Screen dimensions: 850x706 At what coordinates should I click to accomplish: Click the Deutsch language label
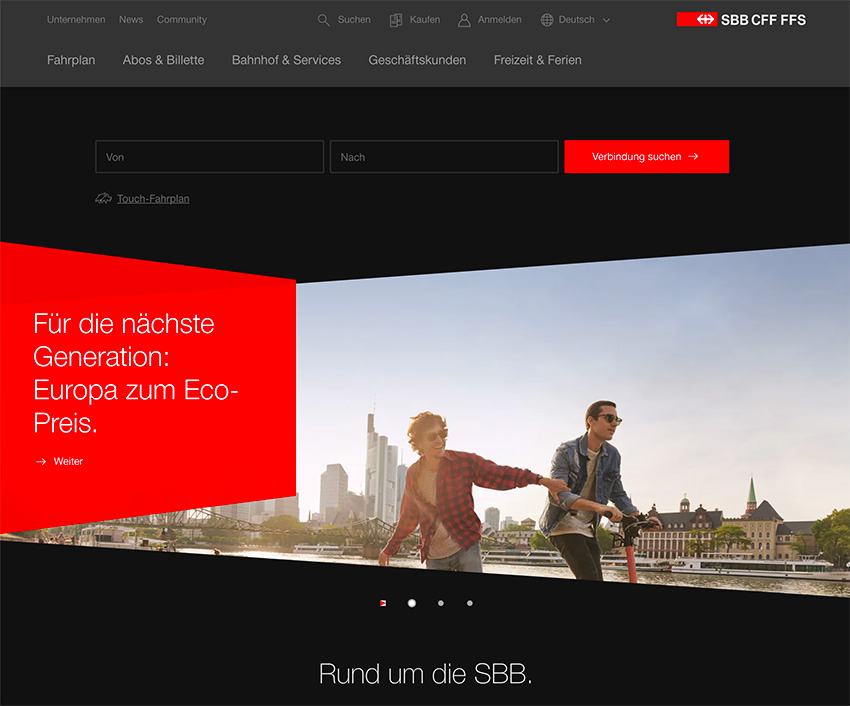click(576, 20)
